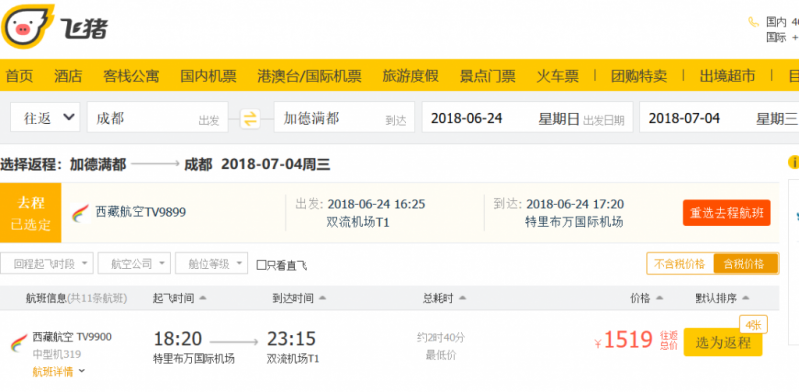The image size is (799, 392).
Task: Click the Fliggy pig logo
Action: (x=28, y=27)
